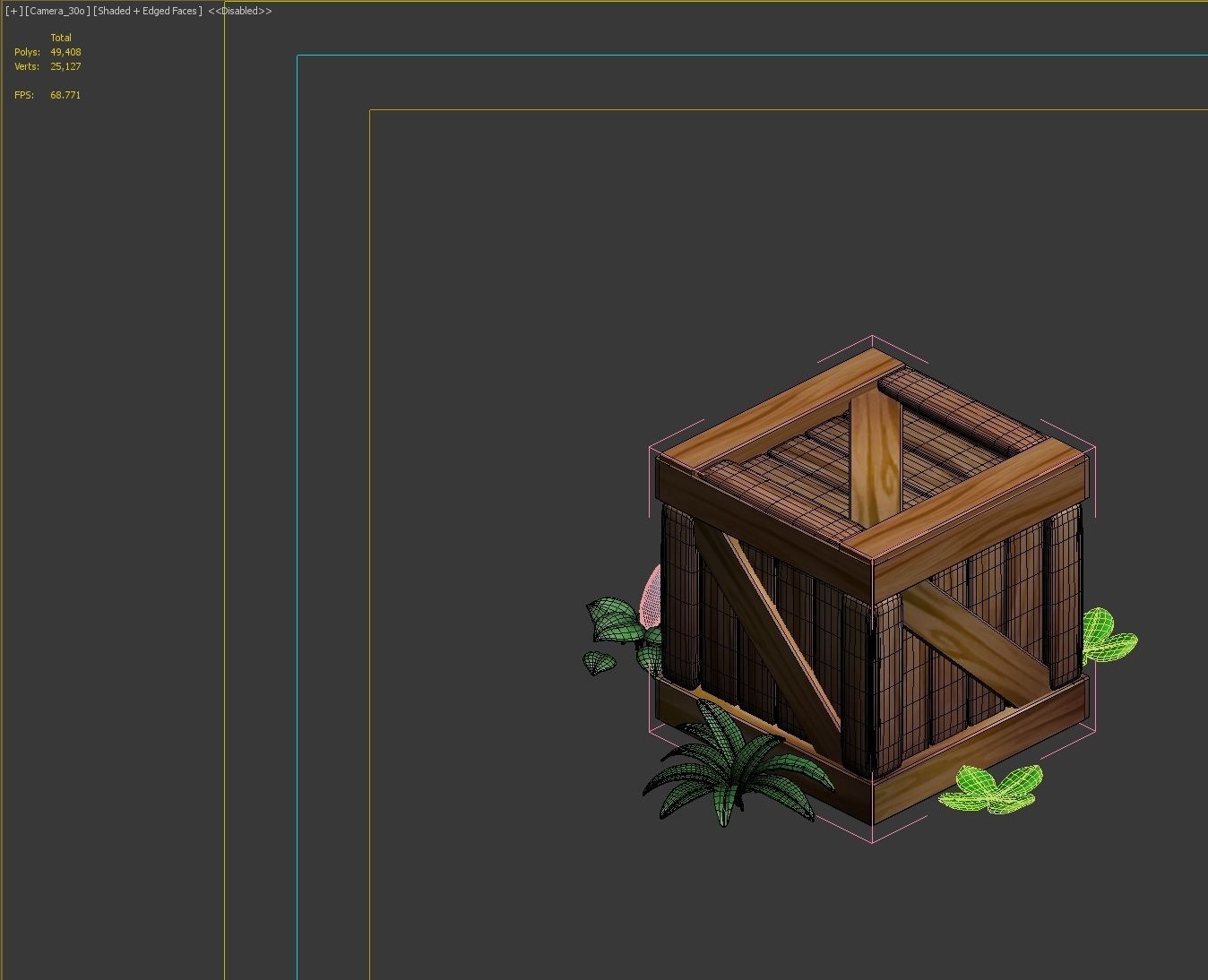This screenshot has height=980, width=1208.
Task: Select the bright green clover leaves below crate
Action: (990, 788)
